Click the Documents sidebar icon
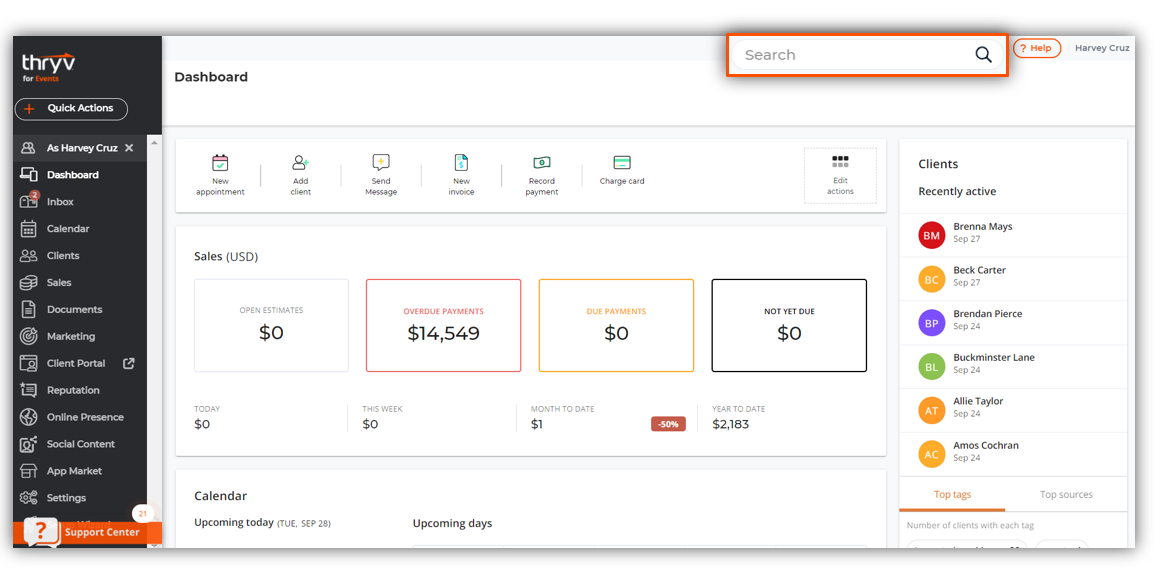1175x578 pixels. [28, 310]
